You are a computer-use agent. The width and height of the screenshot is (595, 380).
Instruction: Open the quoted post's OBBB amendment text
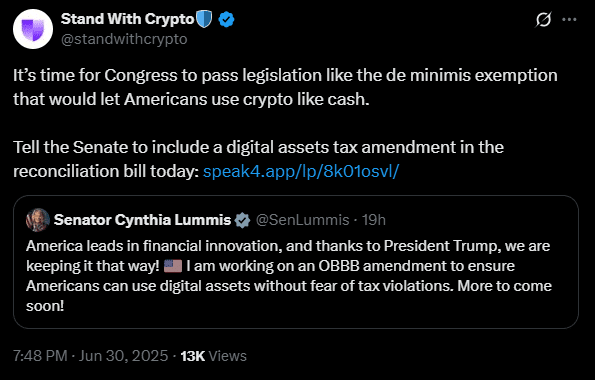click(289, 276)
